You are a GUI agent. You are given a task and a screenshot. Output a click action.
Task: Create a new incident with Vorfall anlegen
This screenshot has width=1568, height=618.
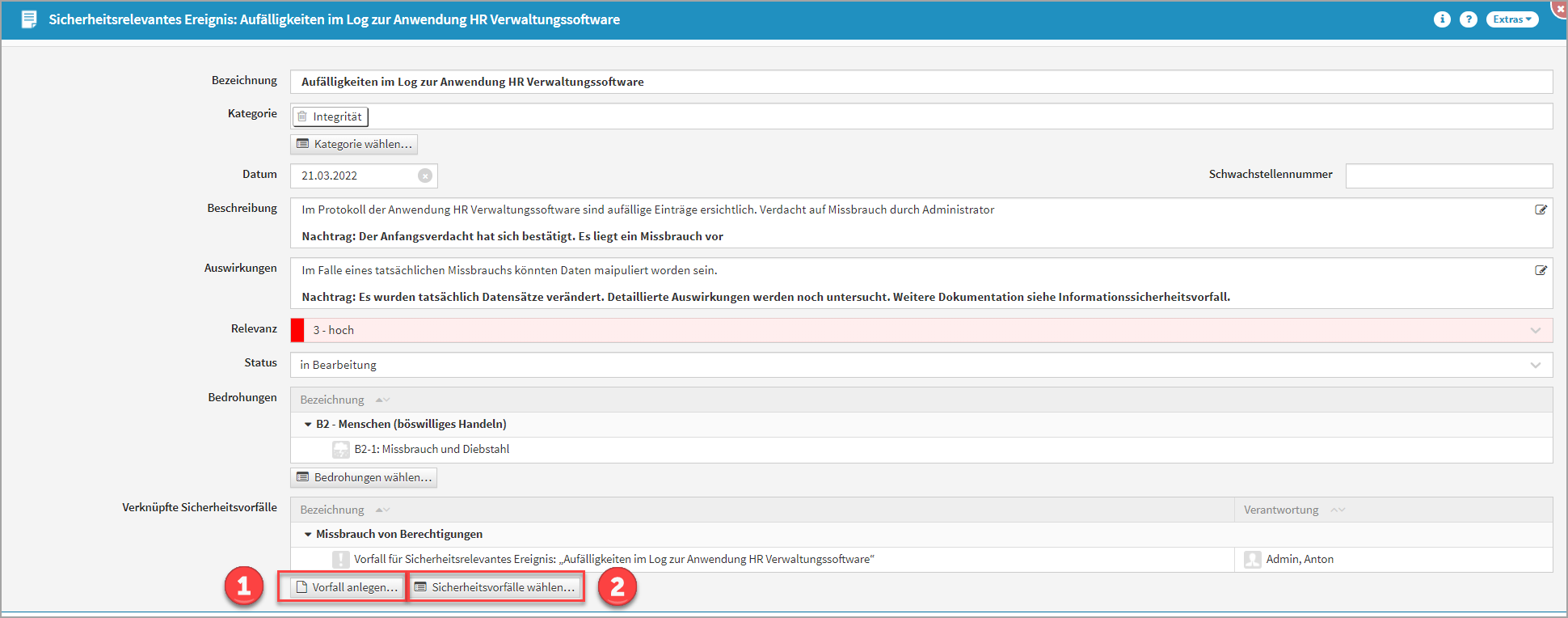tap(347, 587)
